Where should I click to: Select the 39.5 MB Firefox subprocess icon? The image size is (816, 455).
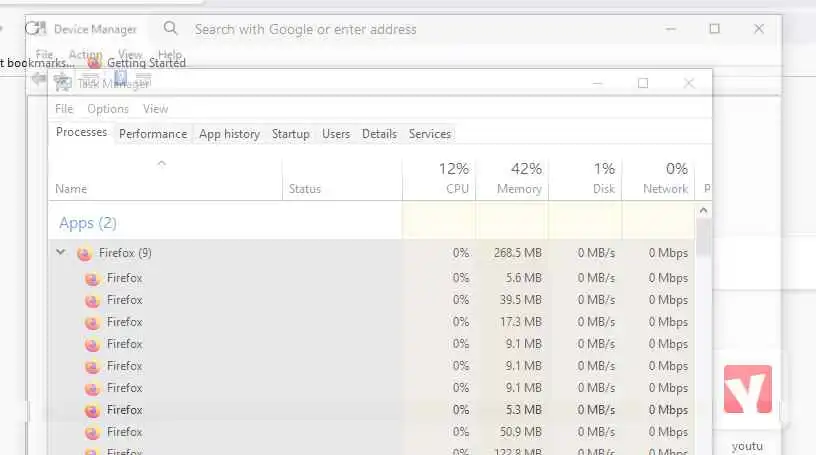92,300
